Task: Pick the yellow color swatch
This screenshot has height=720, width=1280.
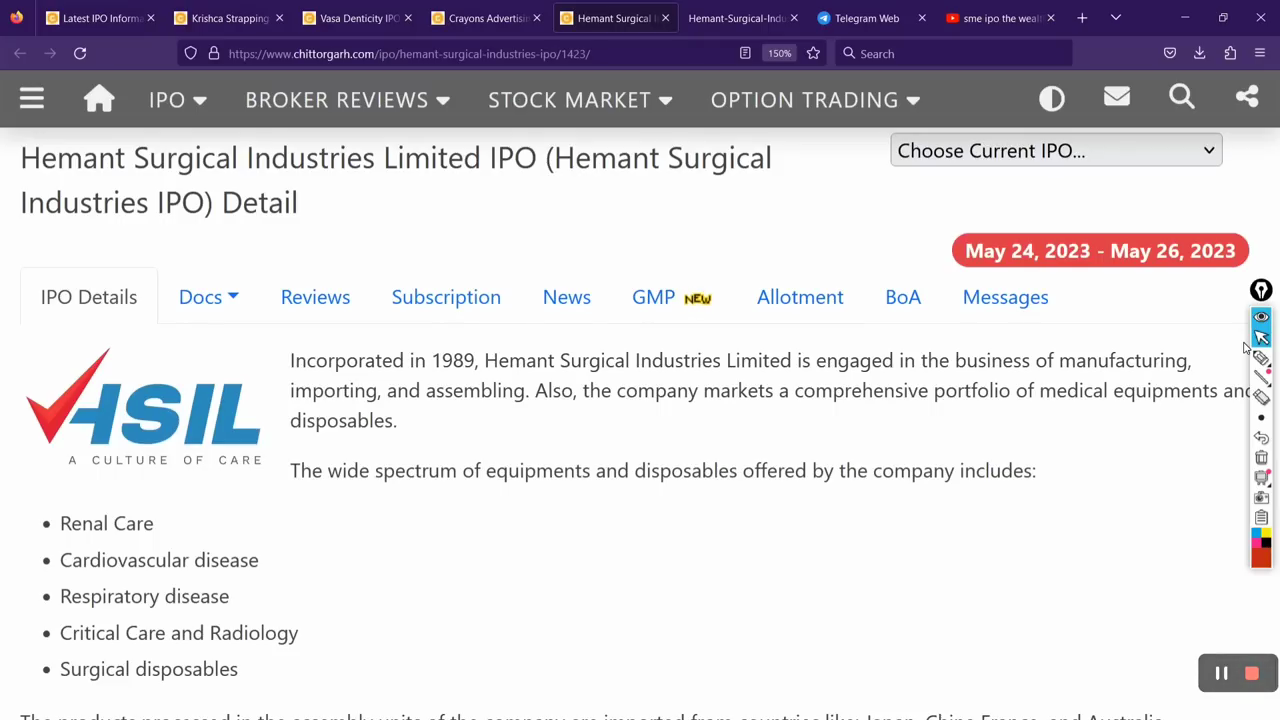Action: coord(1266,533)
